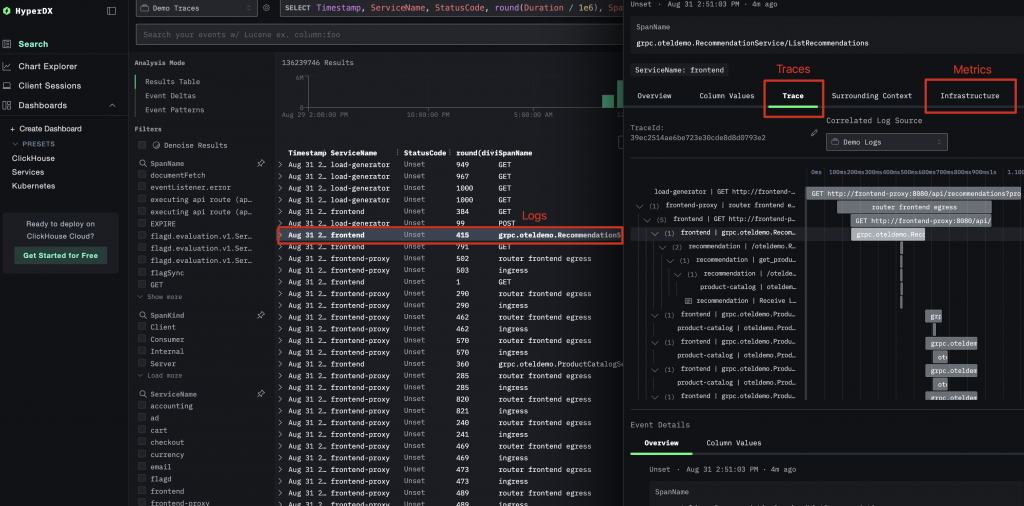Check the documentFetch SpanName filter

142,176
